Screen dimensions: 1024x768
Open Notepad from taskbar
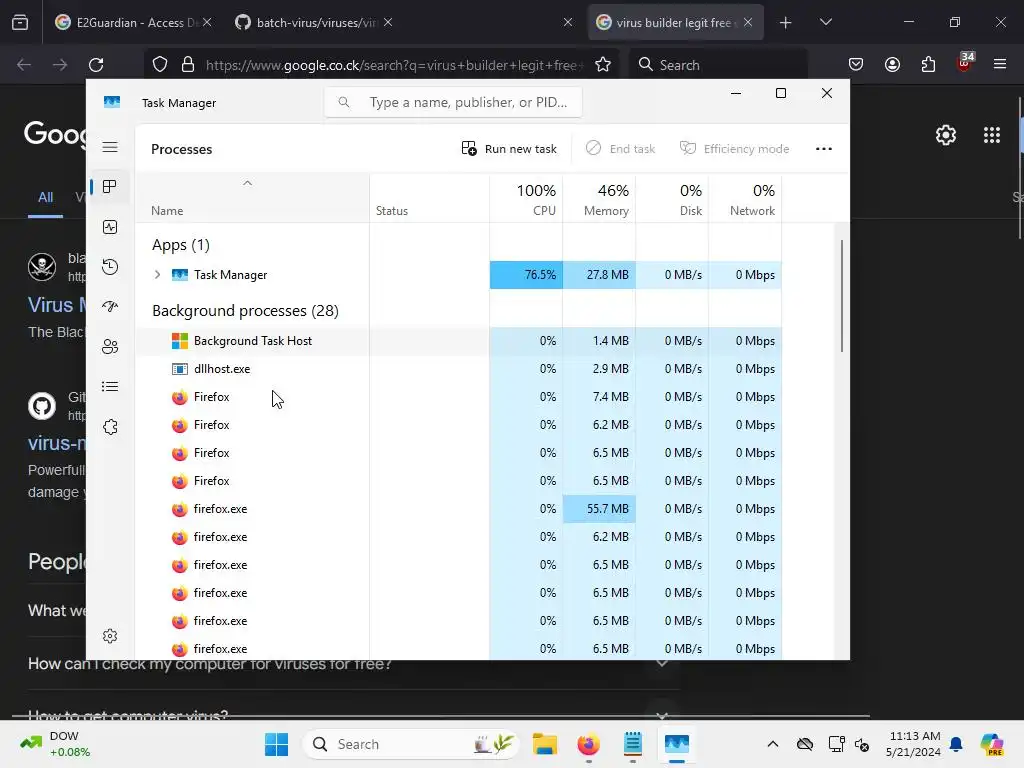coord(633,744)
